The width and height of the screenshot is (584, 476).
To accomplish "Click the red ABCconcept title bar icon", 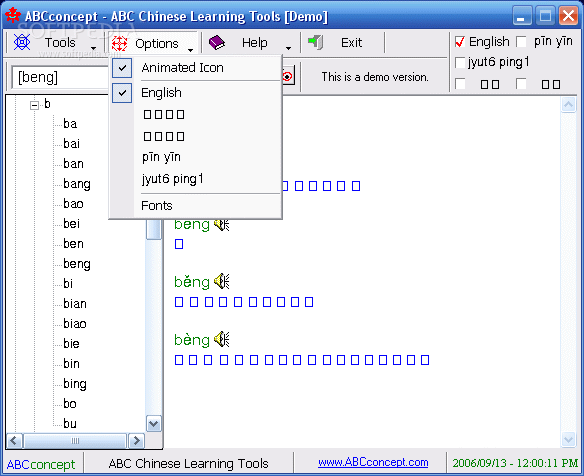I will click(13, 15).
